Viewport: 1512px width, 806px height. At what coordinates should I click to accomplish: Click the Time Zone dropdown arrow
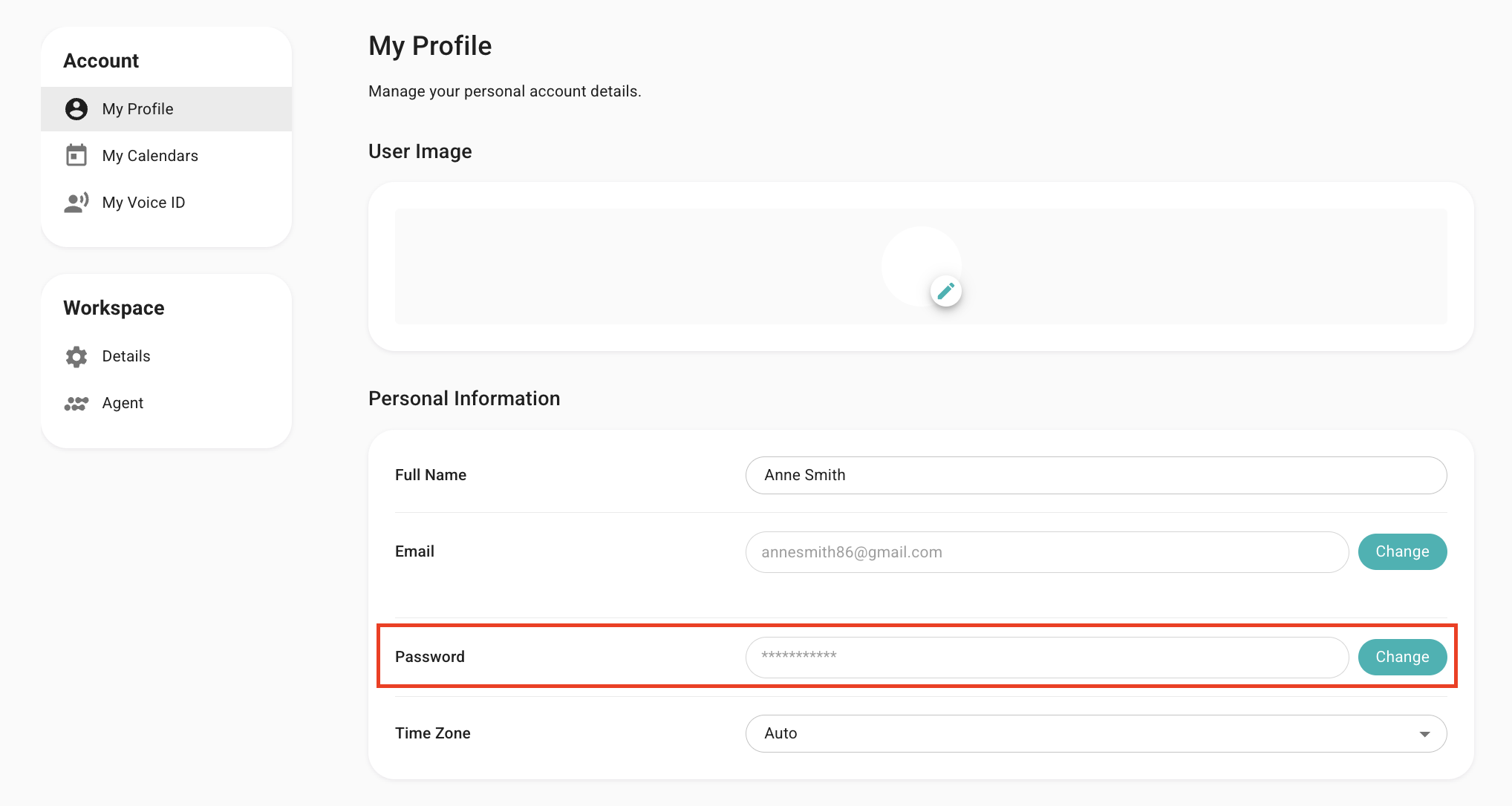(x=1424, y=734)
